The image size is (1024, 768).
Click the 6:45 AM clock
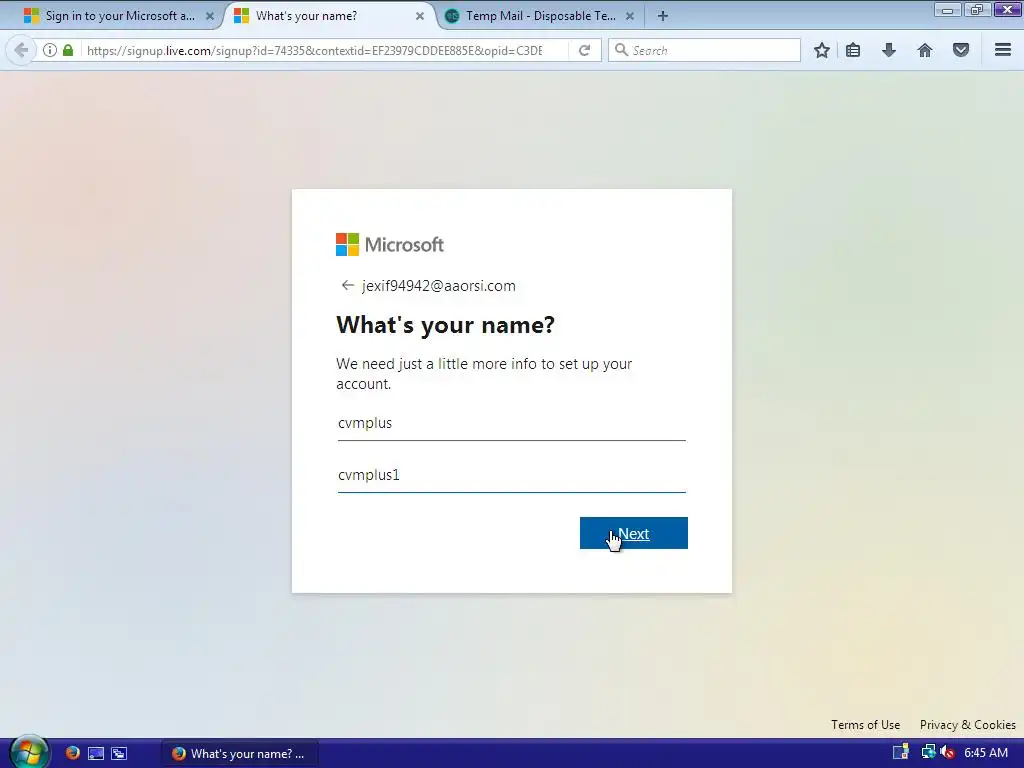point(985,753)
